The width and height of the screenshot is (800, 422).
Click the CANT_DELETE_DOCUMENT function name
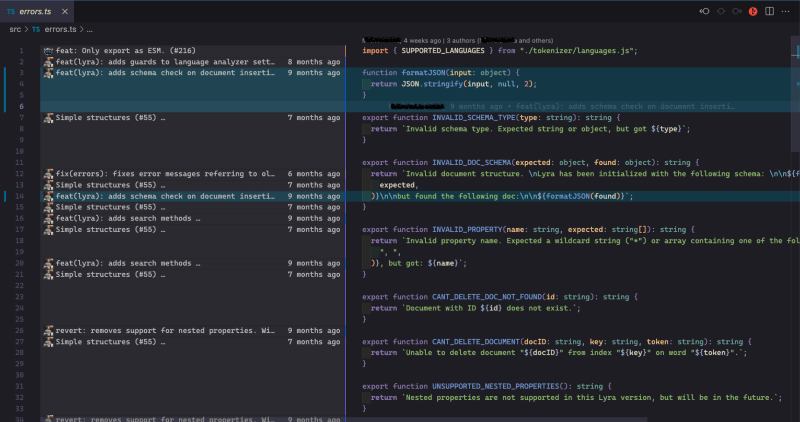pos(476,342)
